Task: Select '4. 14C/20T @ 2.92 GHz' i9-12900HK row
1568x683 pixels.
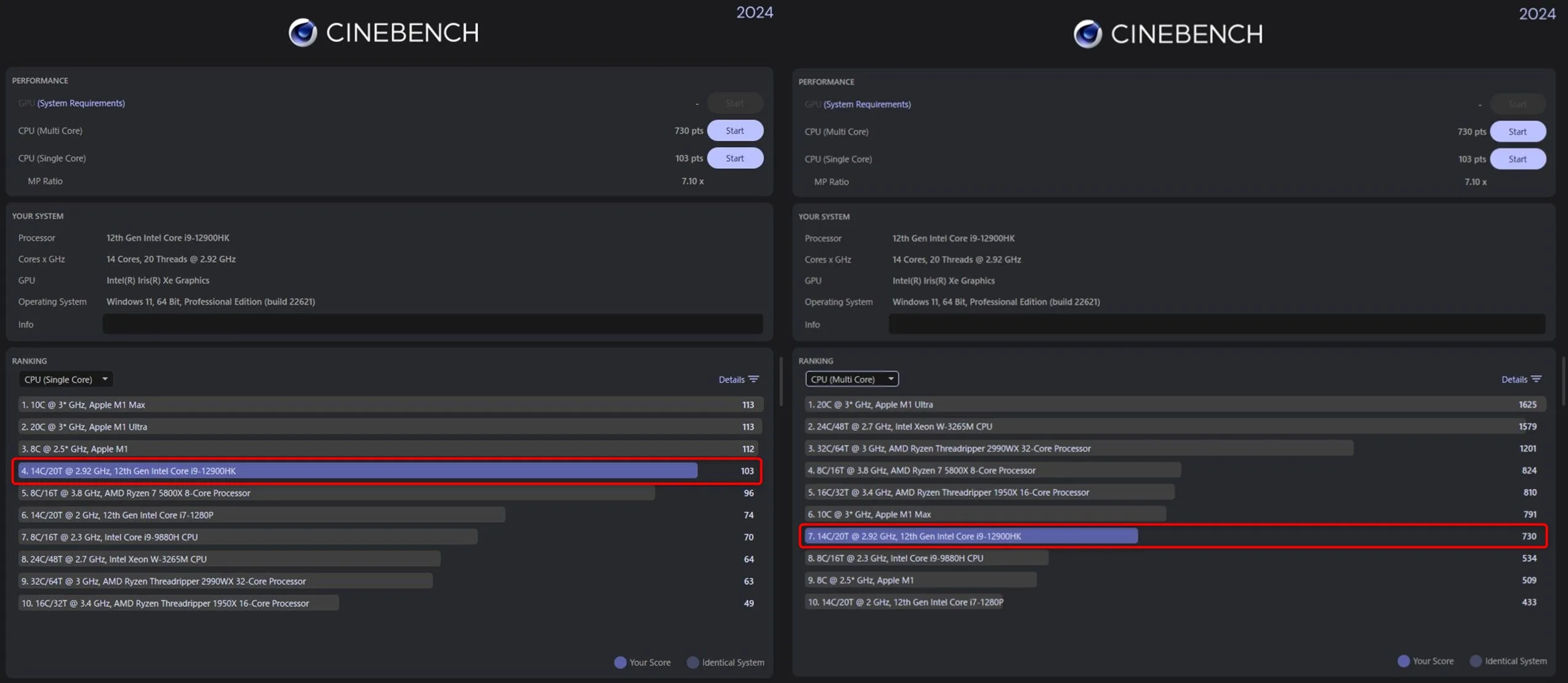Action: point(387,471)
